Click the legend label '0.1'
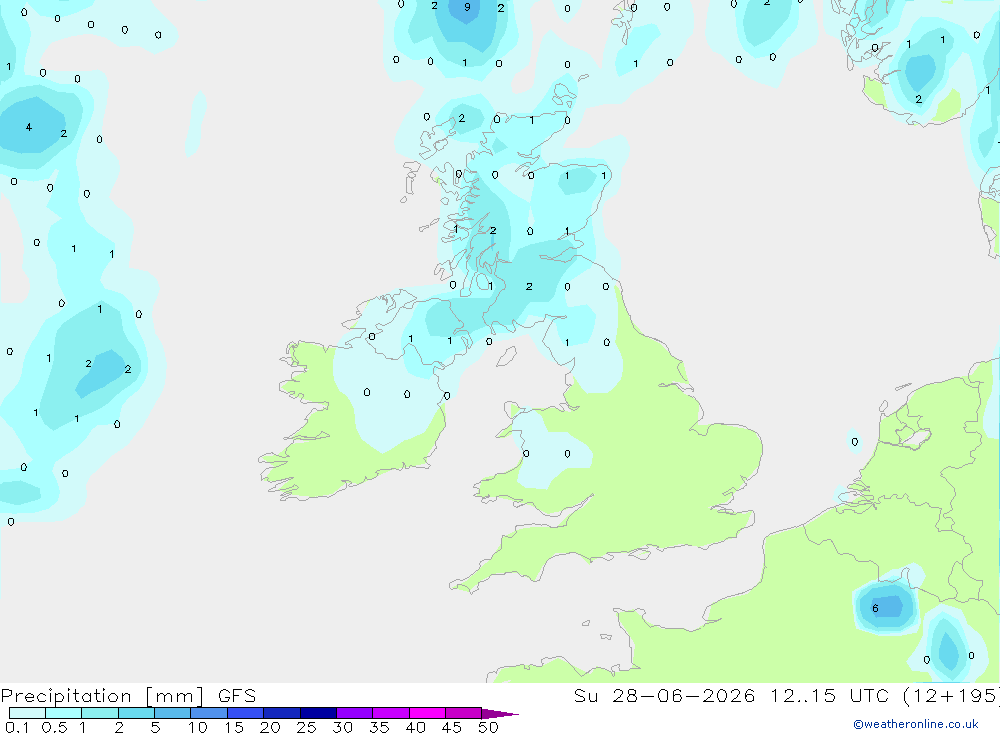 (17, 727)
